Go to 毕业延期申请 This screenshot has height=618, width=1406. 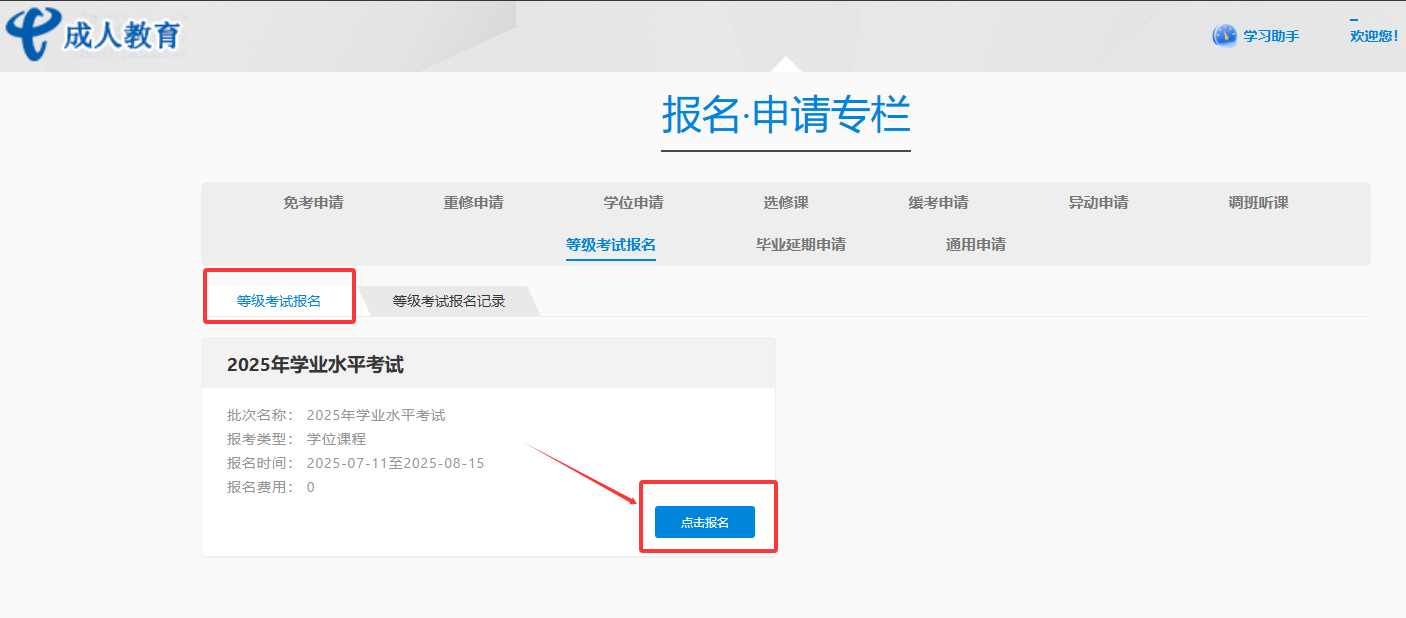[800, 245]
